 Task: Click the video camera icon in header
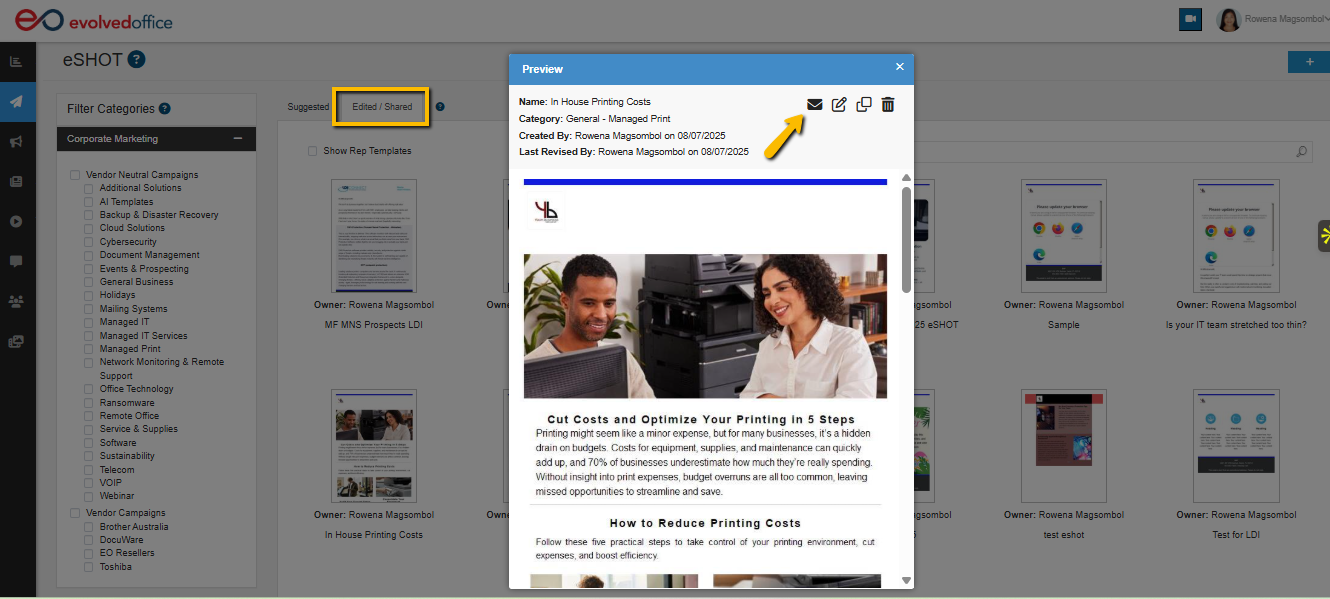click(x=1190, y=19)
